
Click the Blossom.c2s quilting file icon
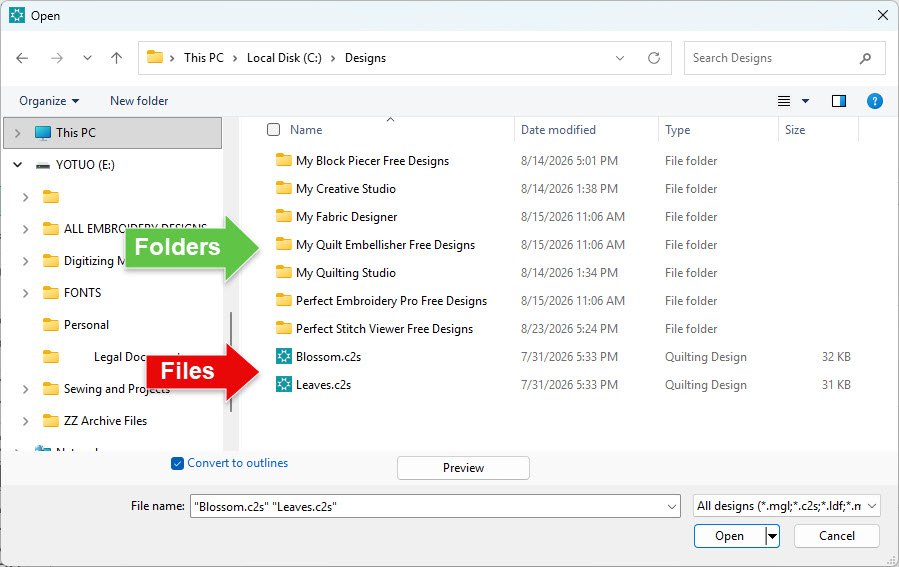coord(284,356)
